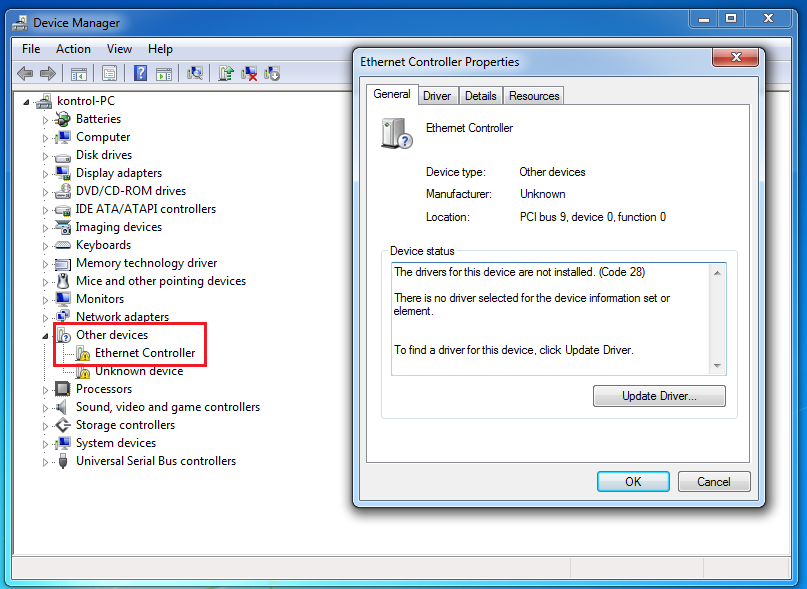Select the System devices label
Viewport: 807px width, 589px height.
coord(116,443)
